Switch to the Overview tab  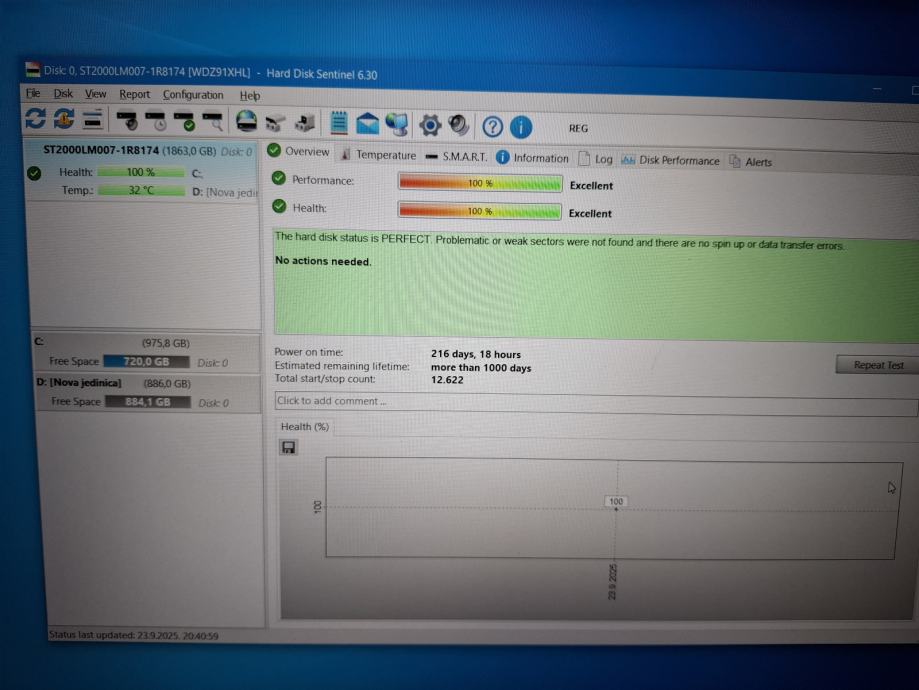coord(299,151)
